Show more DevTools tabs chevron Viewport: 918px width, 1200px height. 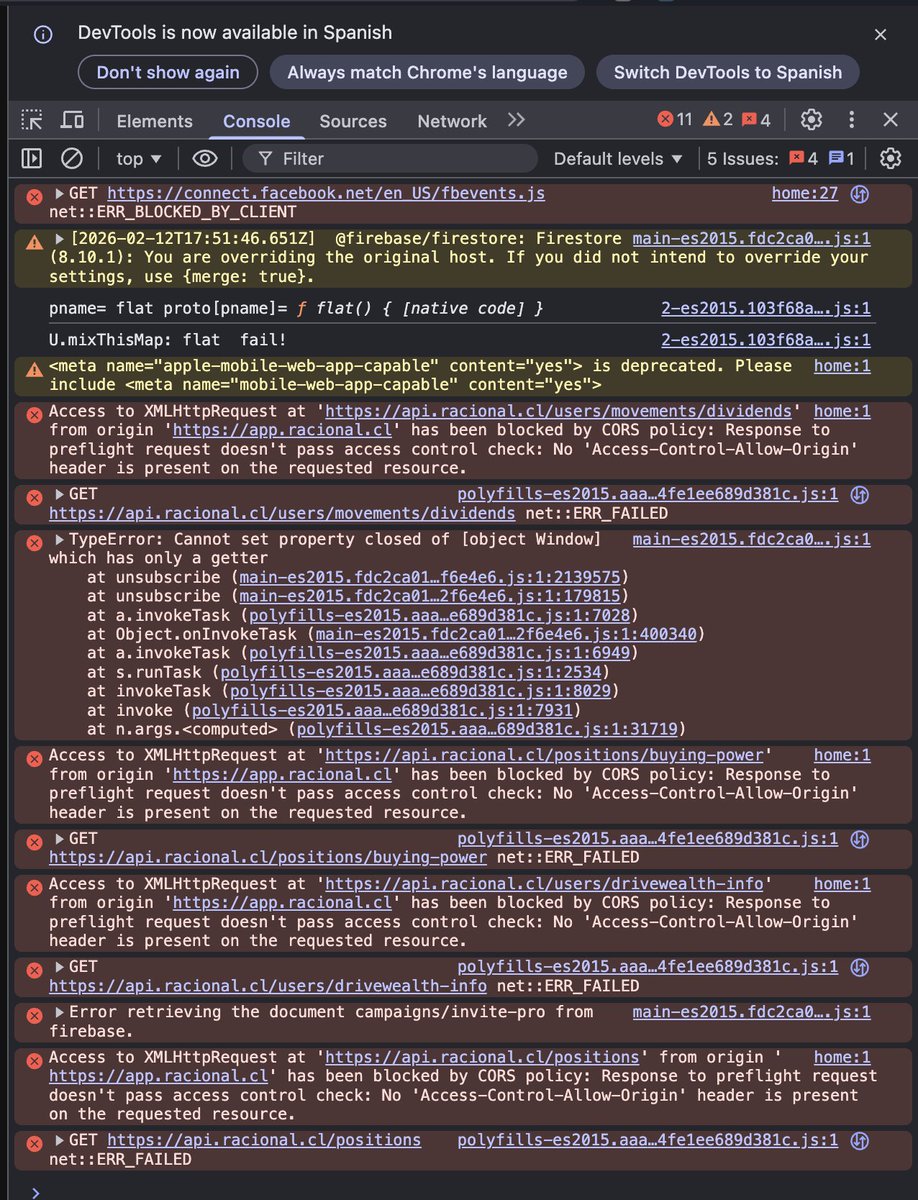click(516, 120)
